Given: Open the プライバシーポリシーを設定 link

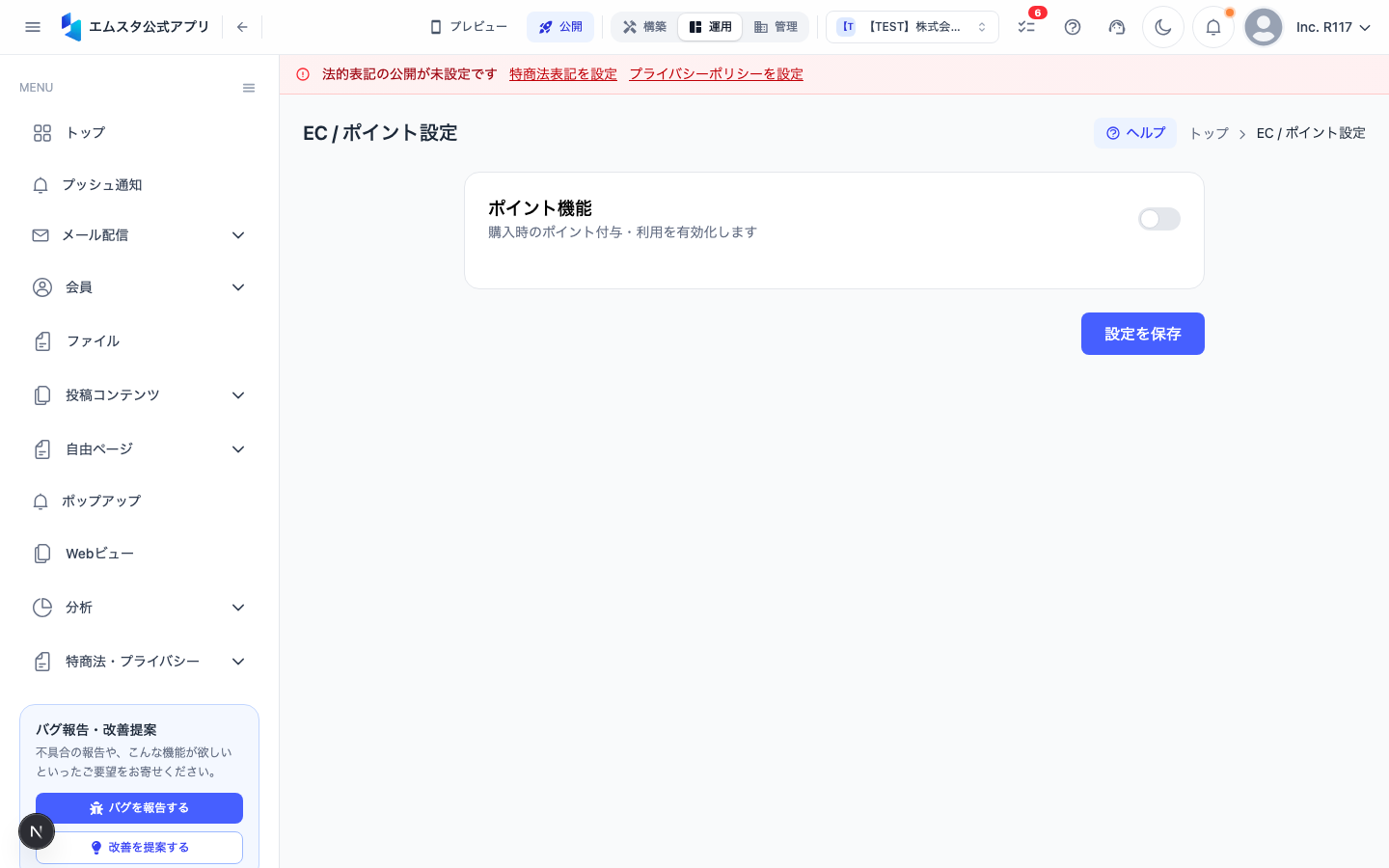Looking at the screenshot, I should click(x=717, y=74).
